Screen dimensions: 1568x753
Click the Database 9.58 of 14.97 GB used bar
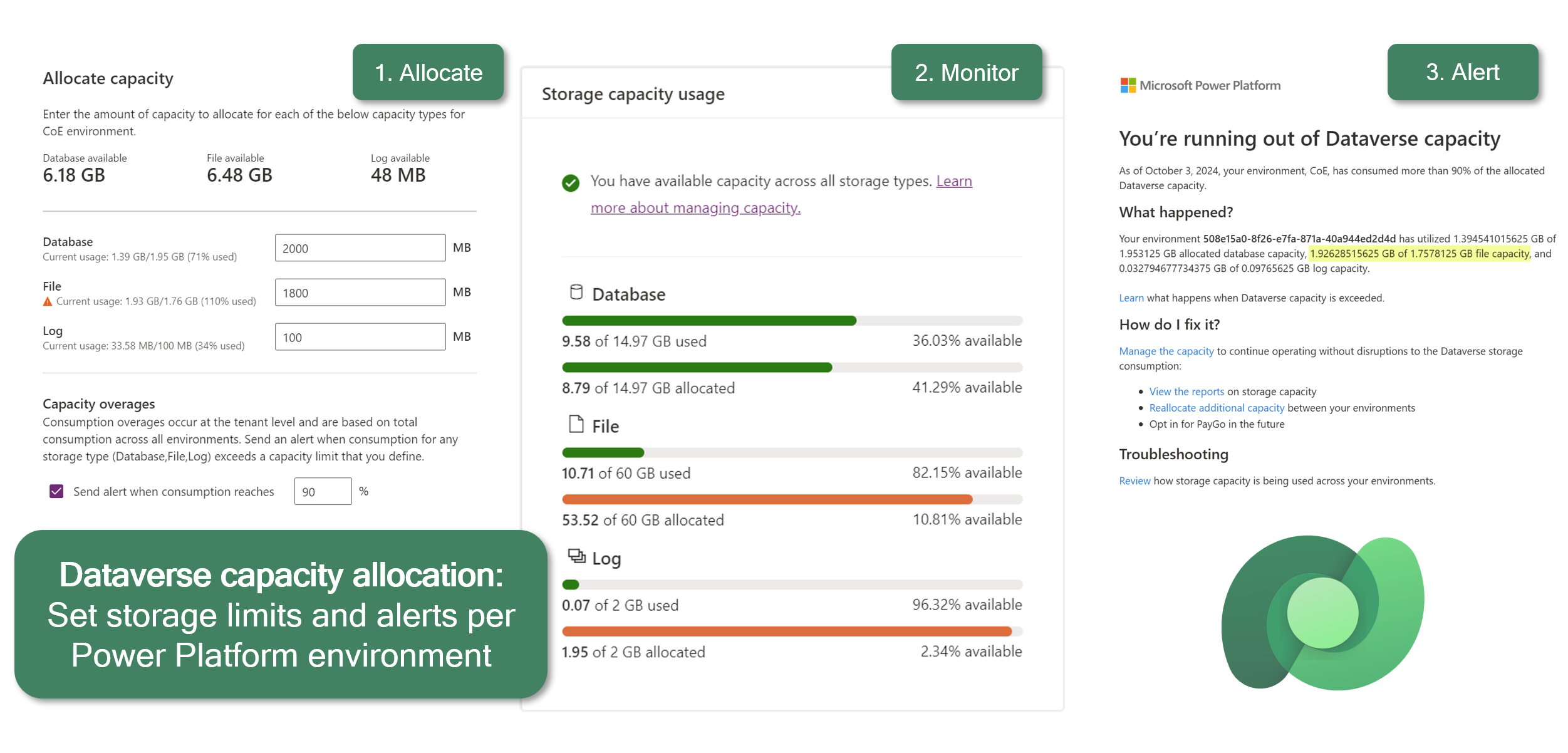[792, 321]
